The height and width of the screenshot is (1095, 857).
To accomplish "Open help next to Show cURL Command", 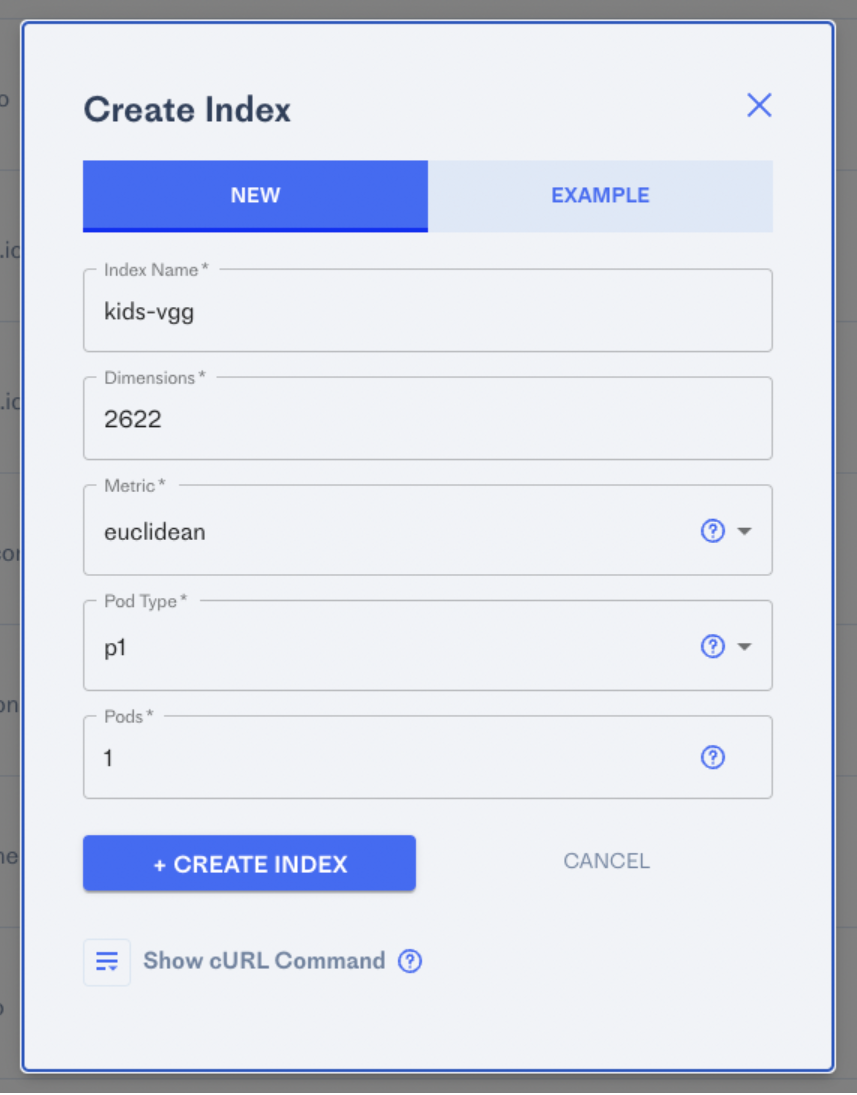I will click(410, 962).
